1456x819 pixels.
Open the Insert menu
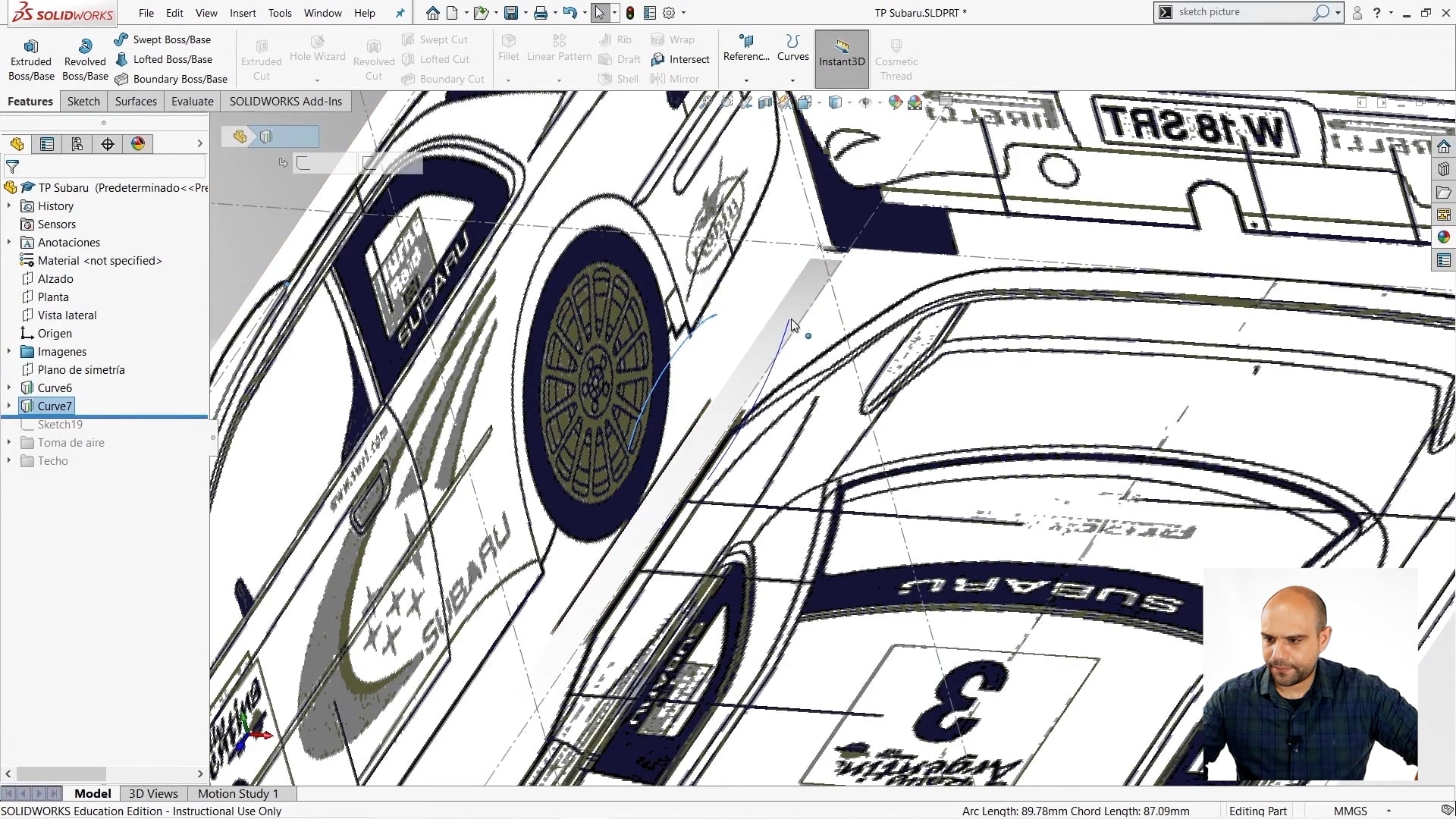(x=243, y=13)
